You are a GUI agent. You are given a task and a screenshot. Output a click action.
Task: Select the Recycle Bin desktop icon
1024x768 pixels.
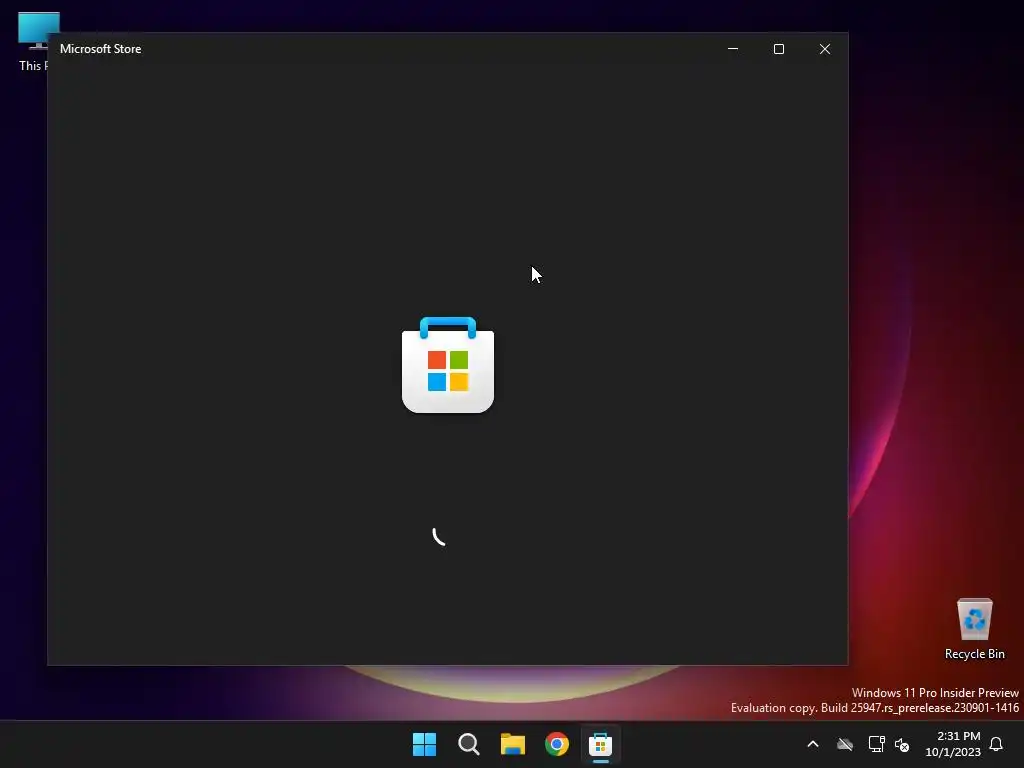[x=974, y=629]
